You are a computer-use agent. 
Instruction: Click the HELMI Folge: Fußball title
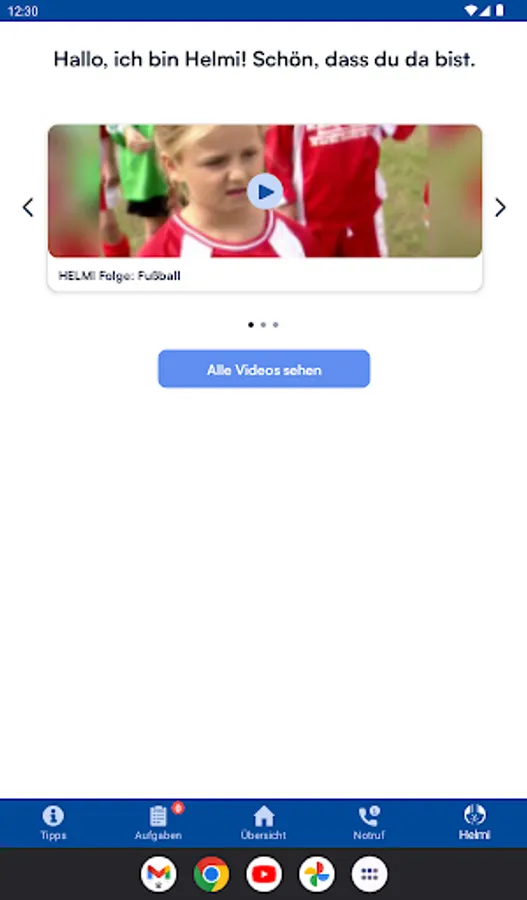(119, 276)
